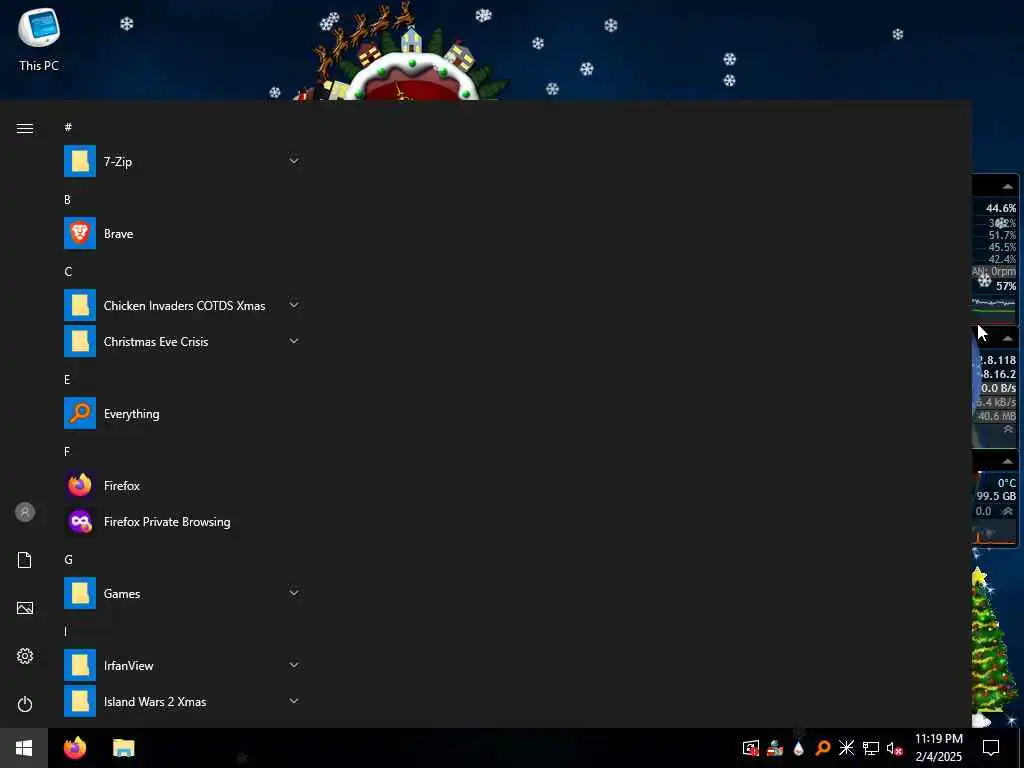Expand the Start menu hamburger navigation
This screenshot has height=768, width=1024.
tap(25, 128)
